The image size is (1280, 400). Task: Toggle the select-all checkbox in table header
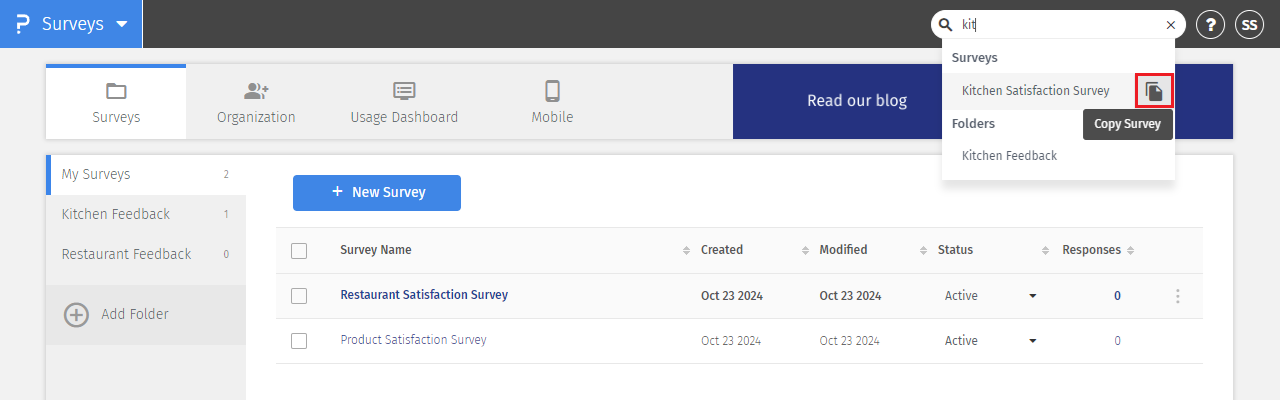pos(299,250)
